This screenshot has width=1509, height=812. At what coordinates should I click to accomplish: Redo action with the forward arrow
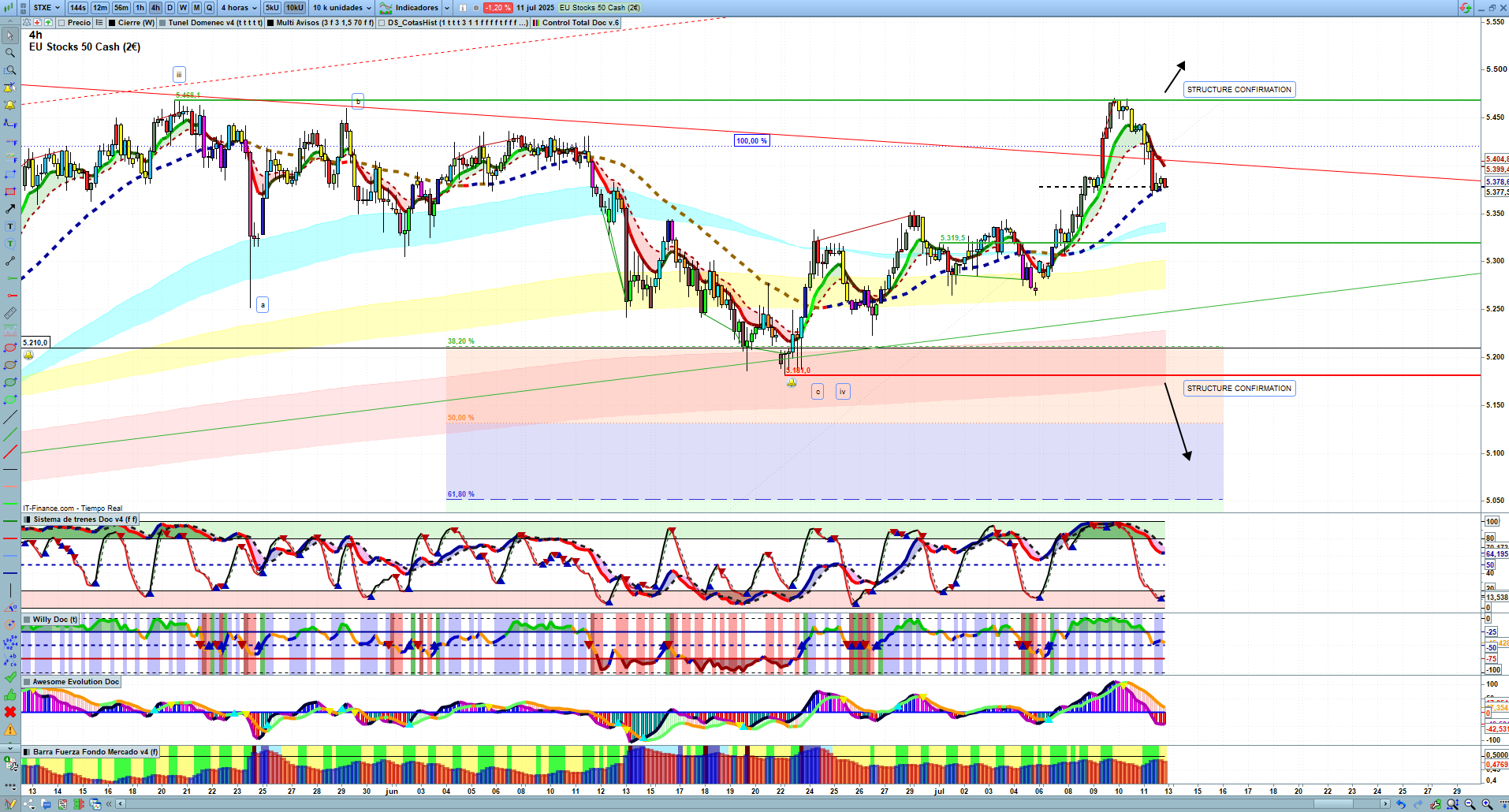[1418, 804]
